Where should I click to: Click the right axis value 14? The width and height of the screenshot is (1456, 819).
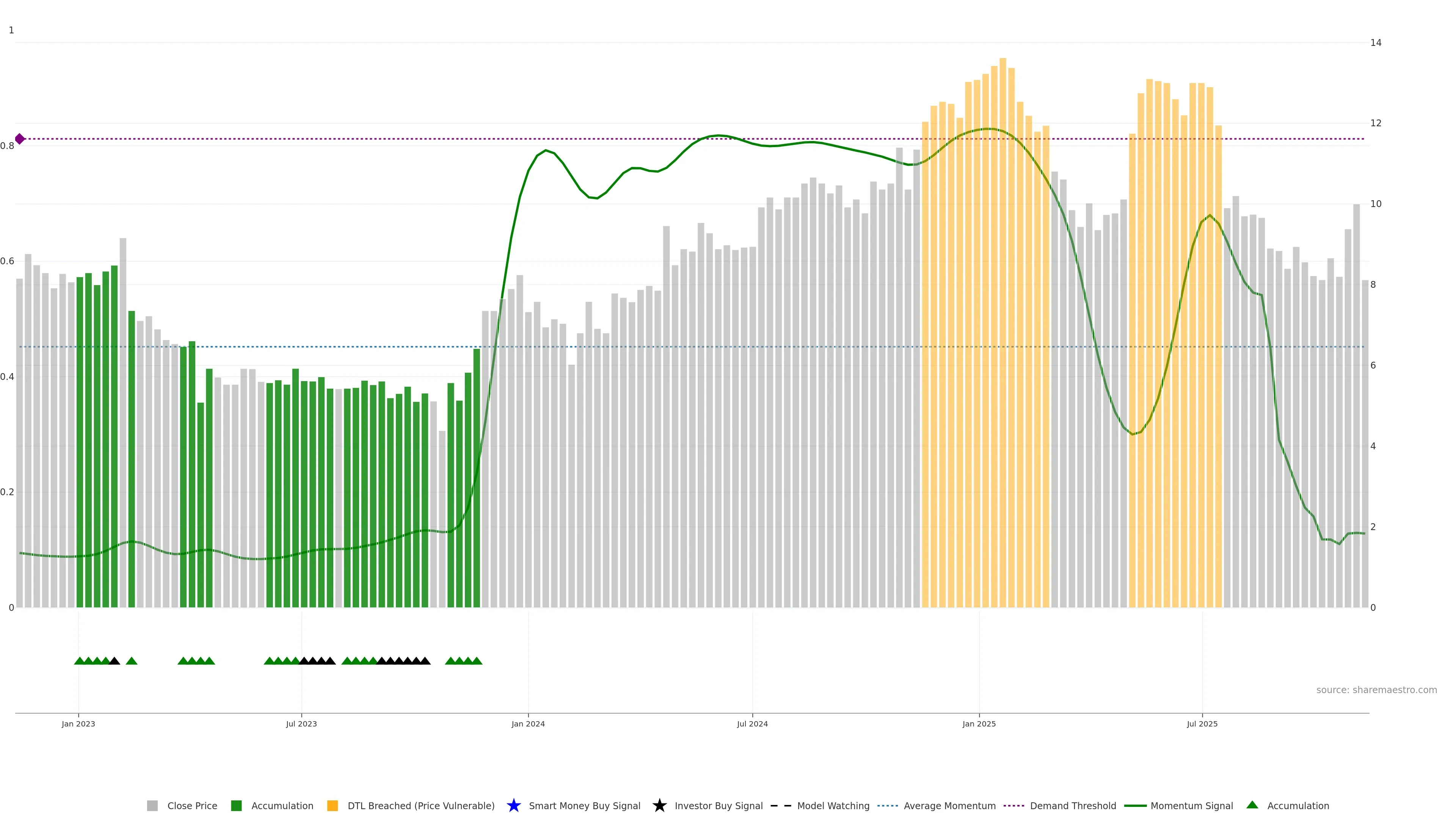click(1376, 43)
